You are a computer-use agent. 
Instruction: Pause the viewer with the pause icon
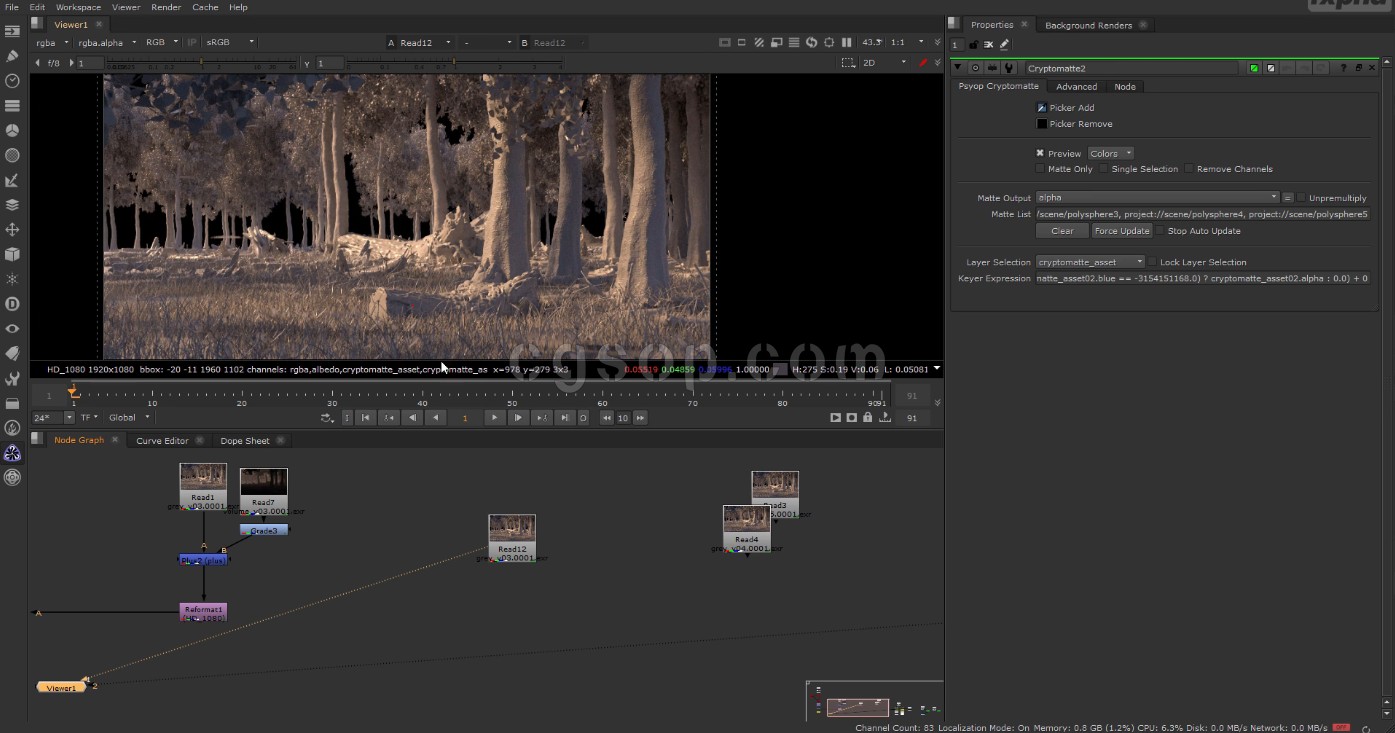846,43
